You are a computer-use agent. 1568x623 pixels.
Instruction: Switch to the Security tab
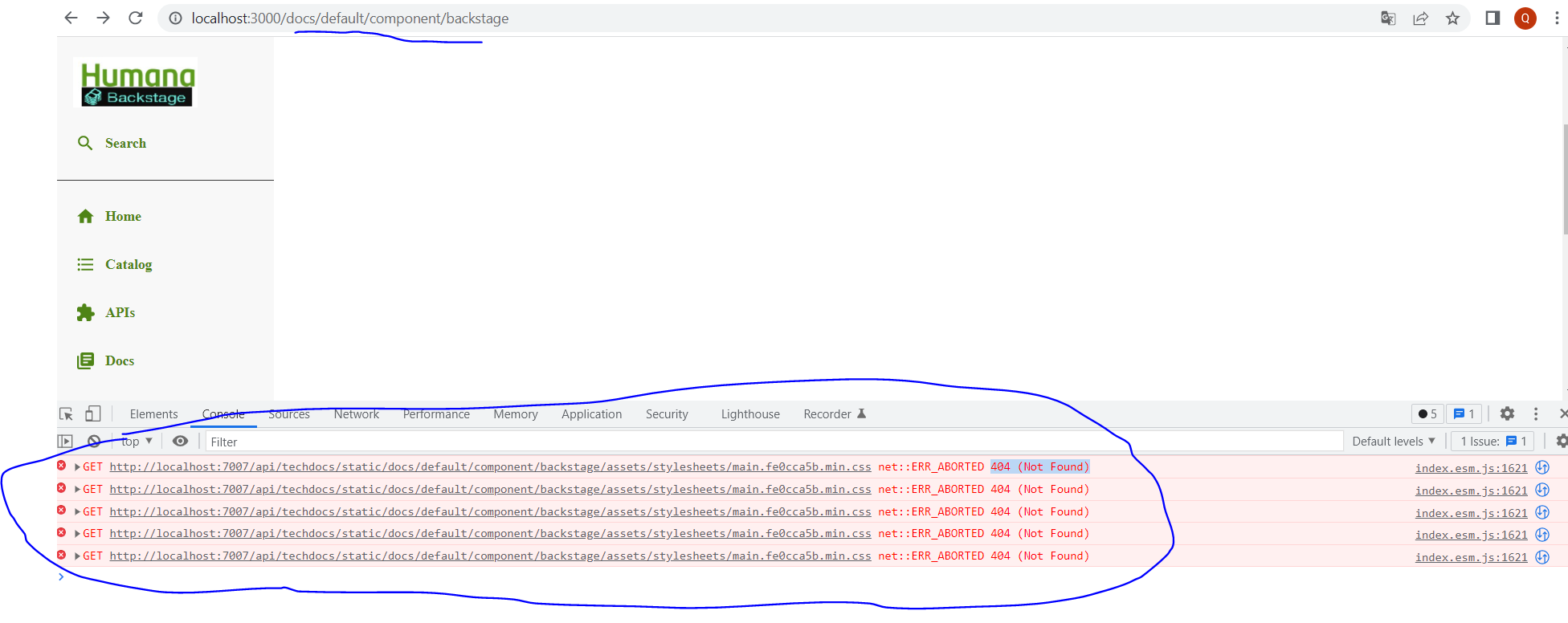667,414
